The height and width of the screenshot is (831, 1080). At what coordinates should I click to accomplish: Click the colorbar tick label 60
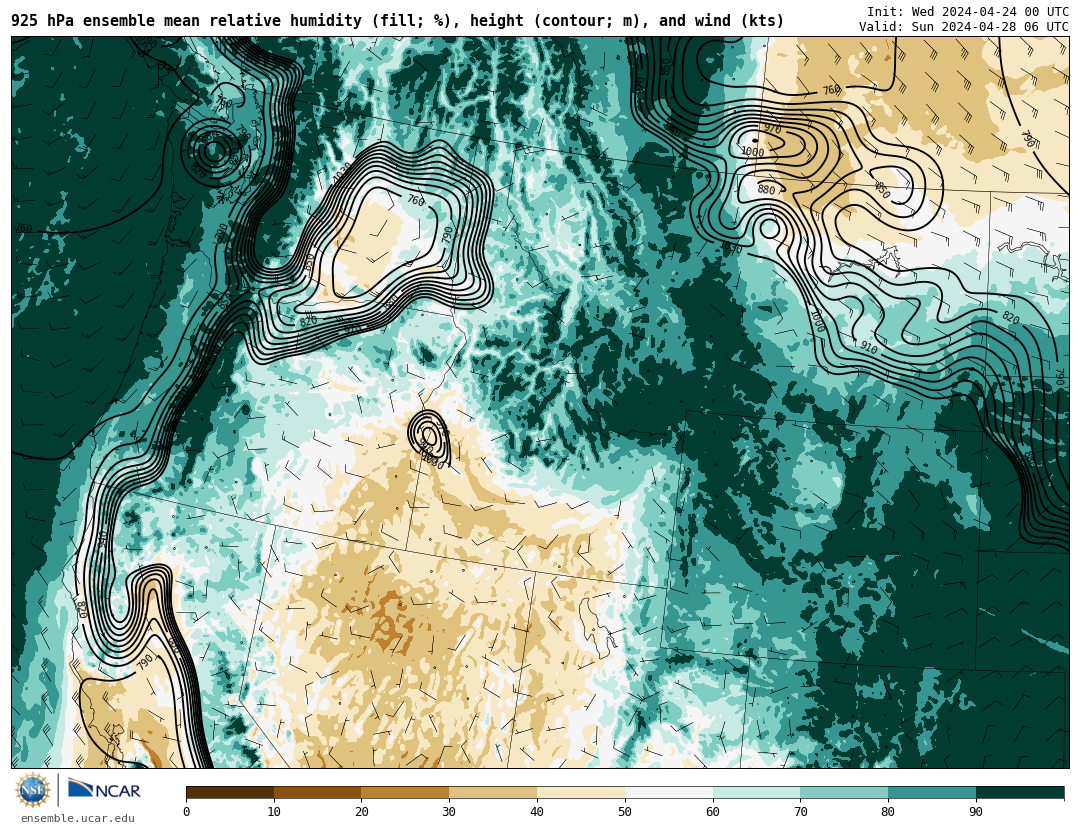click(x=713, y=812)
